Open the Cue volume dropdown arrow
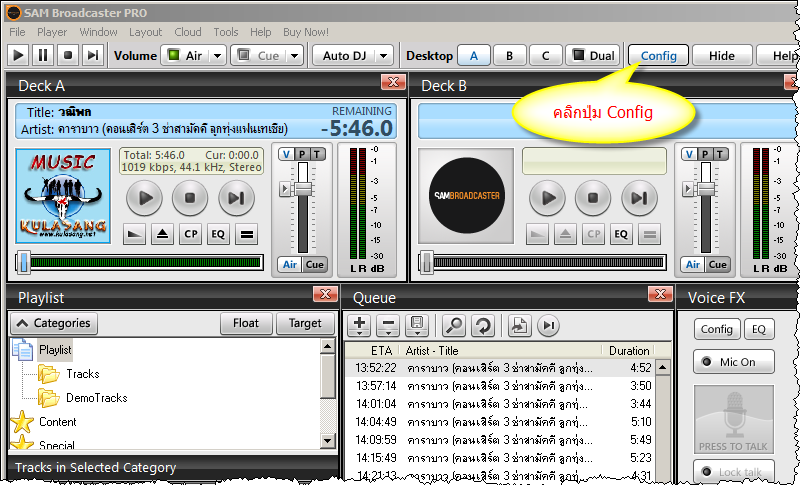 [x=294, y=55]
